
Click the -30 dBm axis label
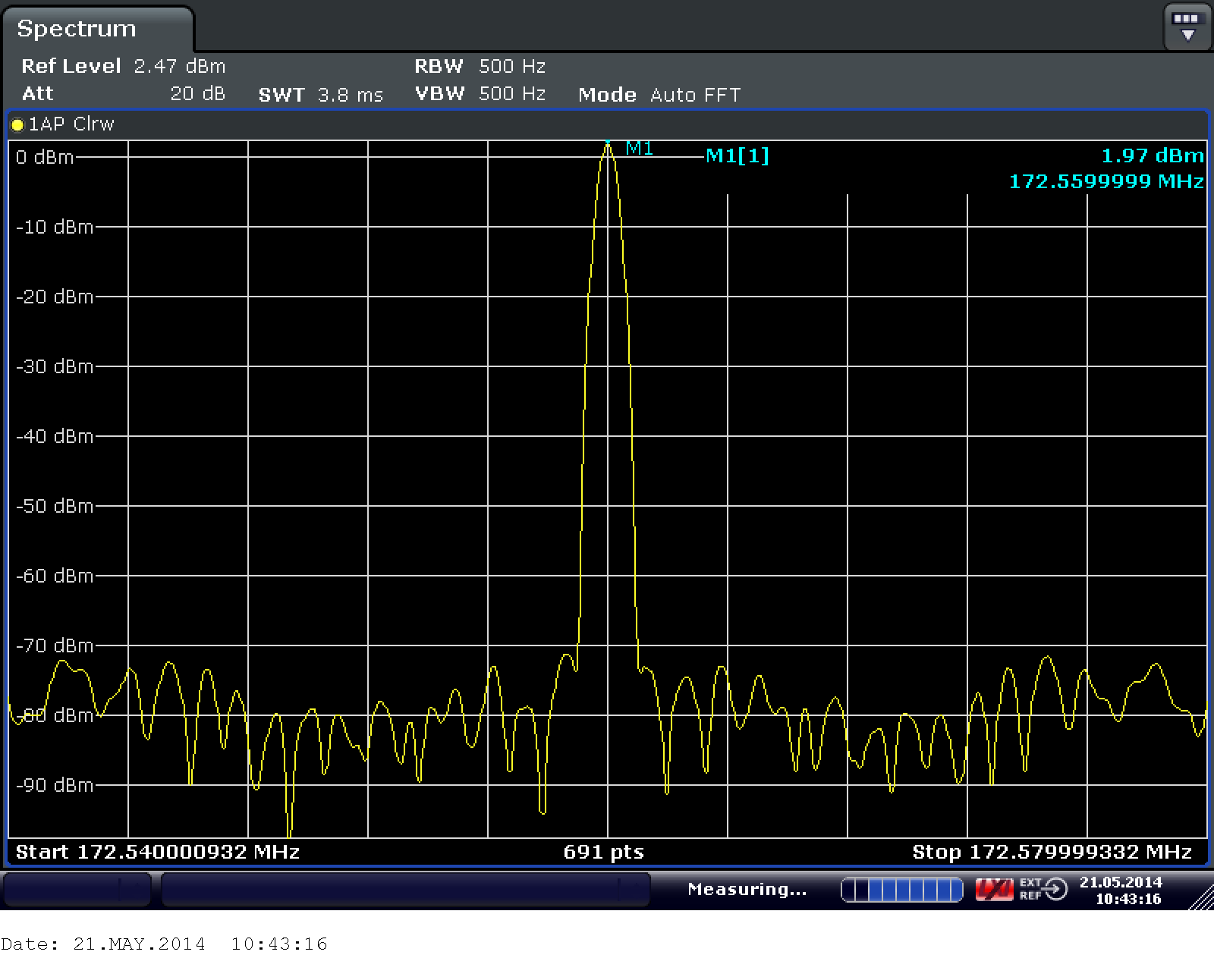55,366
